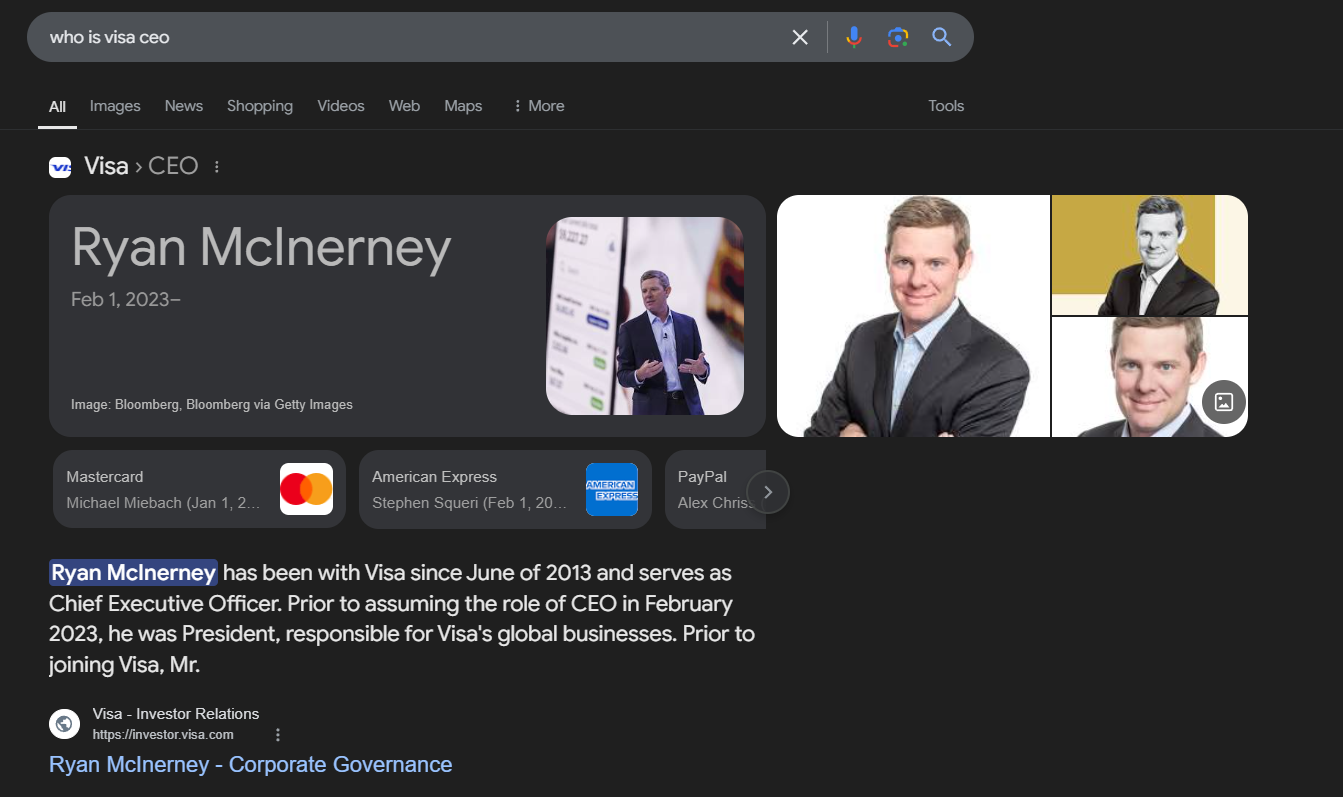Open the Tools options
The height and width of the screenshot is (797, 1343).
[x=946, y=106]
